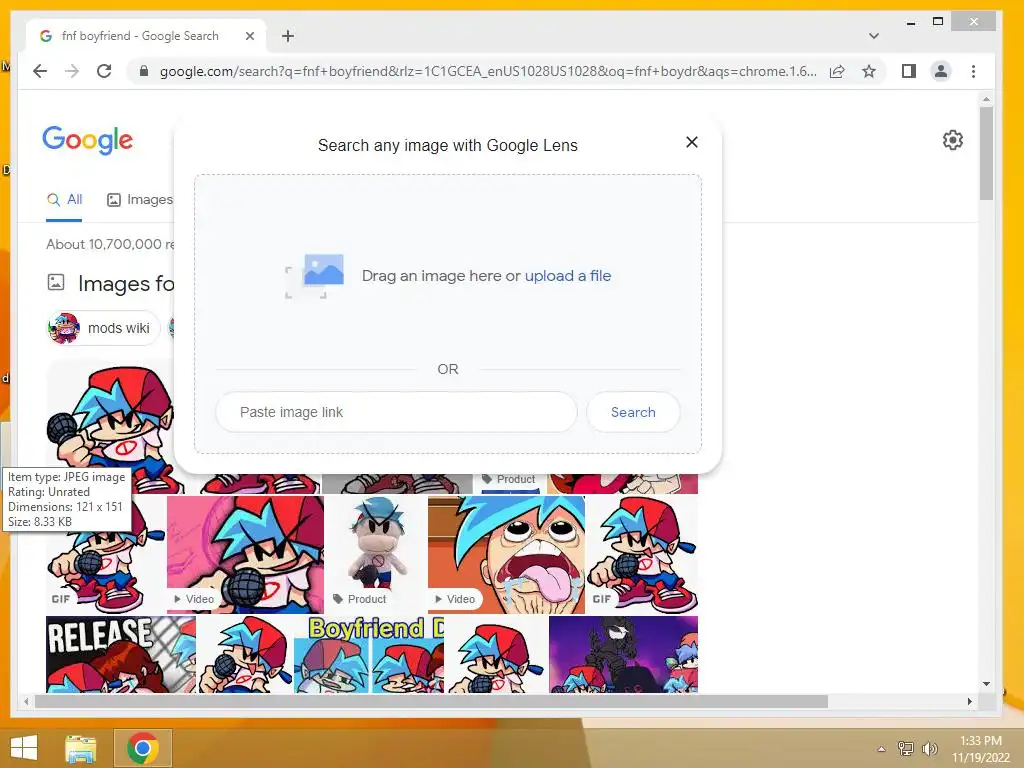Reload the page with the refresh icon
The width and height of the screenshot is (1024, 768).
point(104,71)
